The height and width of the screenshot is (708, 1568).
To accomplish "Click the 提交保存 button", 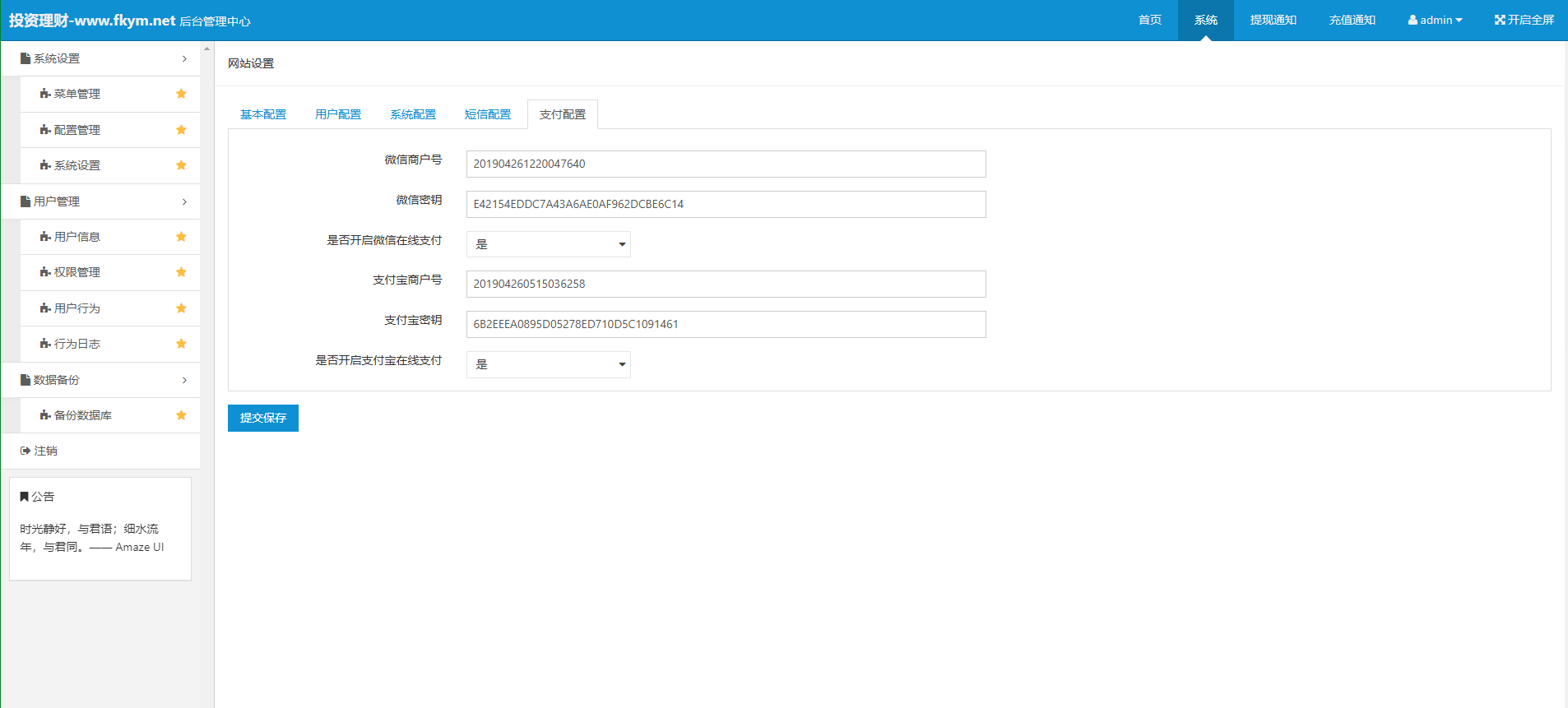I will [x=263, y=418].
